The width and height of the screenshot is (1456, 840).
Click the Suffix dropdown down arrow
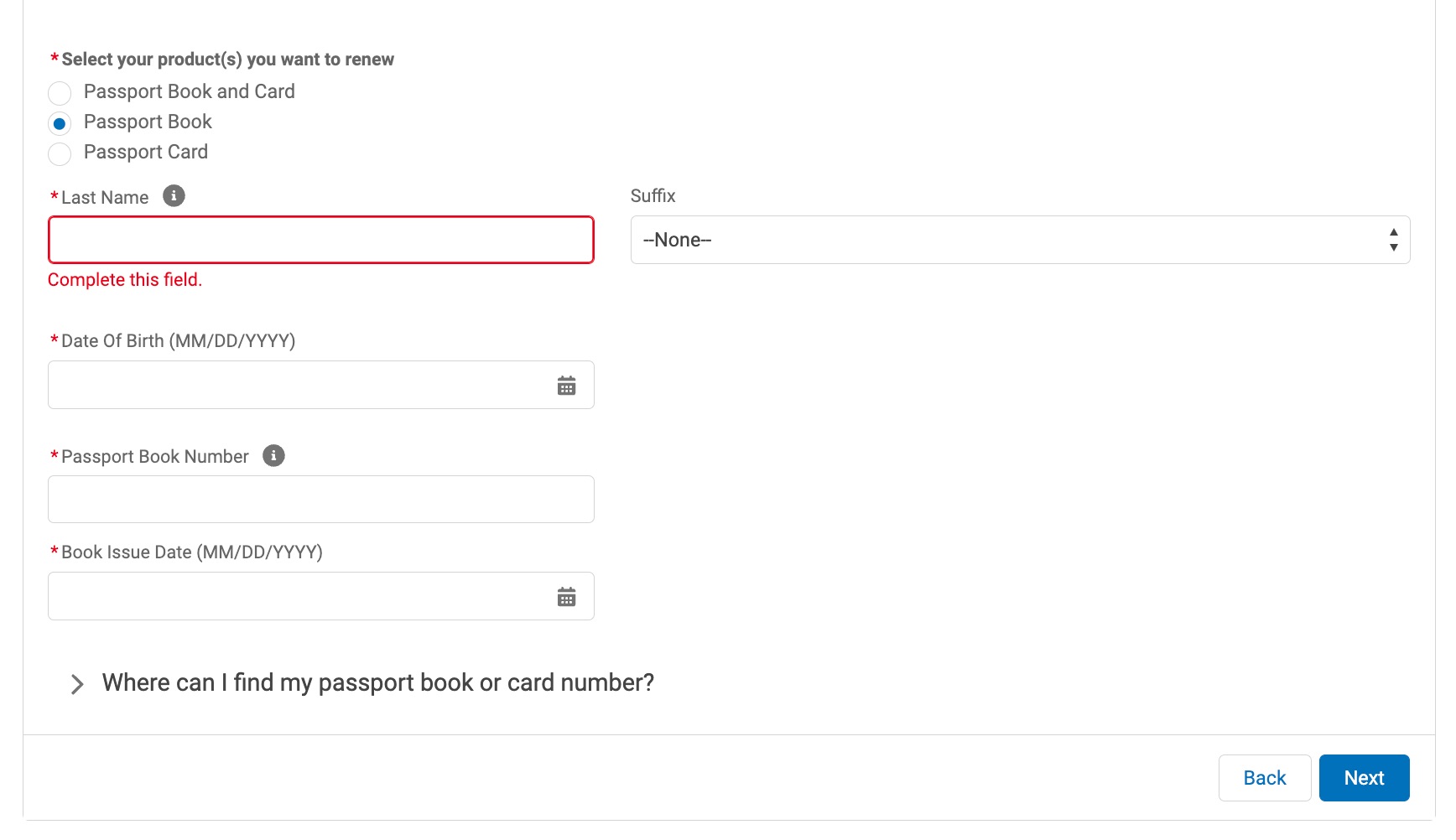click(x=1393, y=247)
